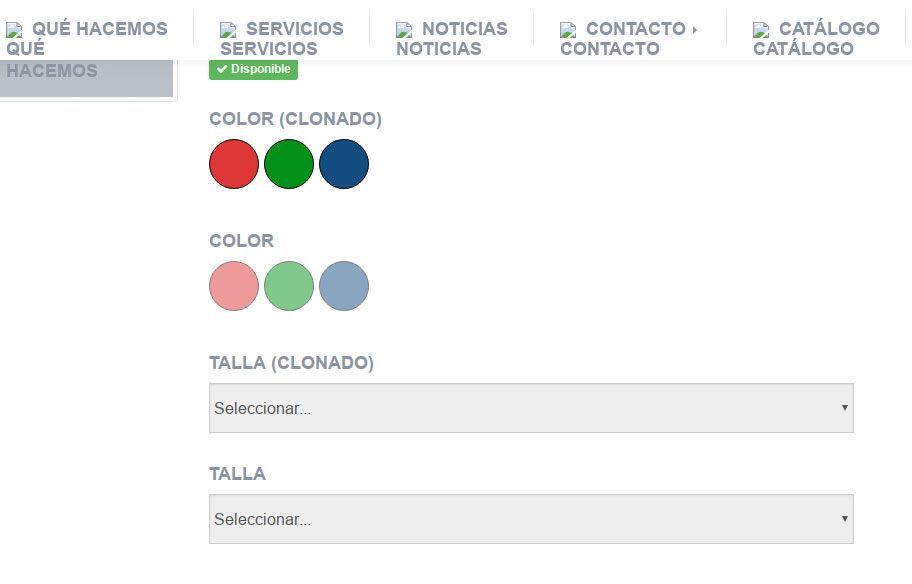This screenshot has height=584, width=912.
Task: Select the red Color (Clonado) swatch
Action: pos(234,164)
